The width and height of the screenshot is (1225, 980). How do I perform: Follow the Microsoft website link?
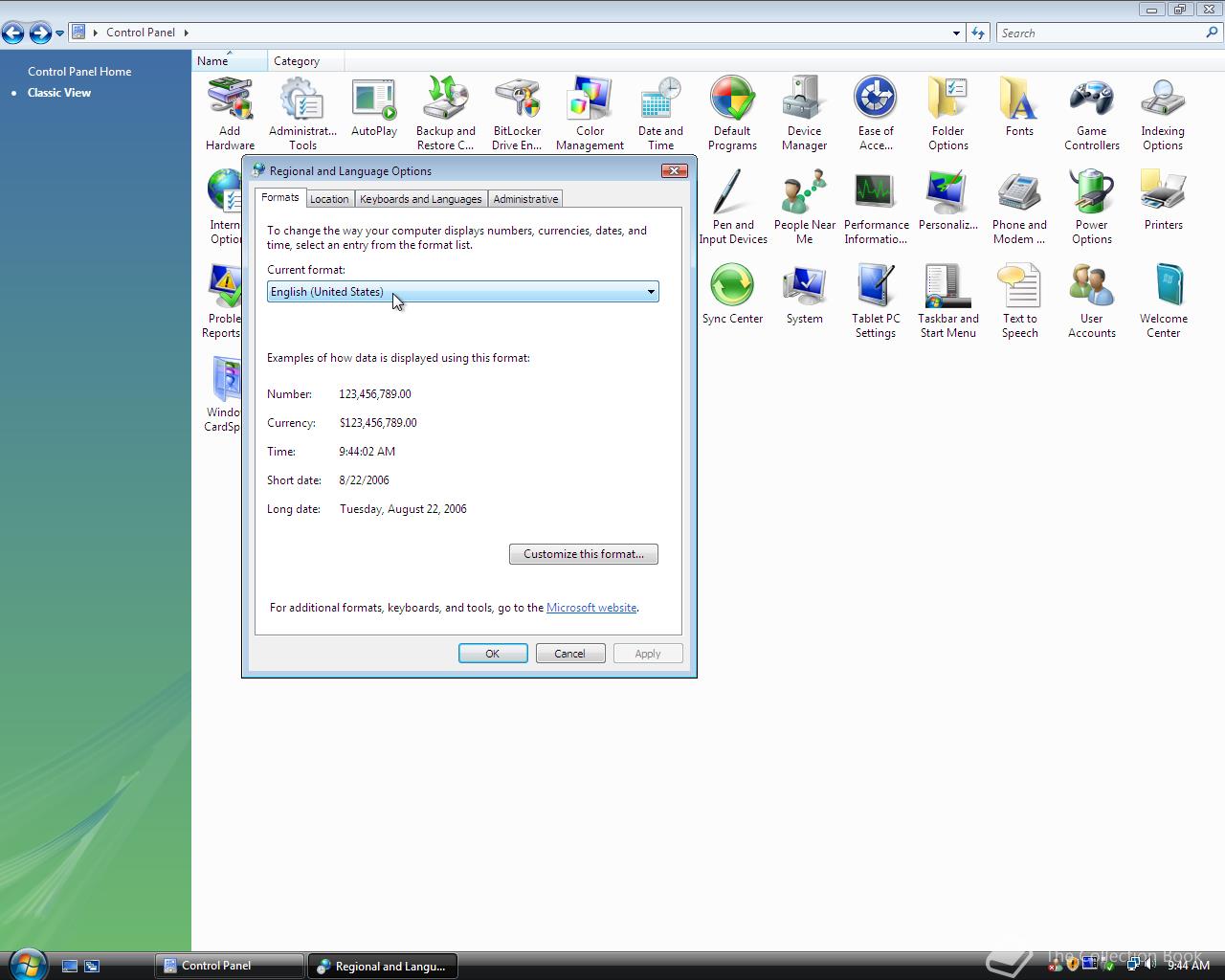(591, 608)
